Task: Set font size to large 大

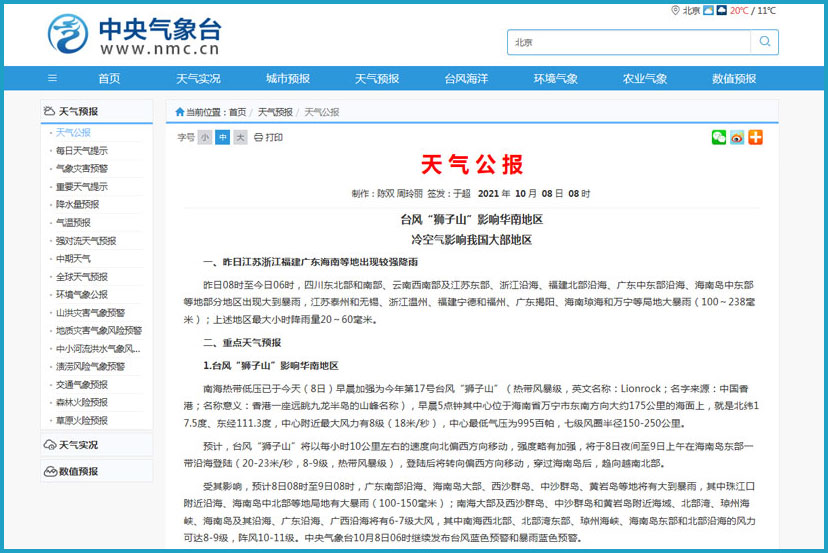Action: [x=240, y=138]
